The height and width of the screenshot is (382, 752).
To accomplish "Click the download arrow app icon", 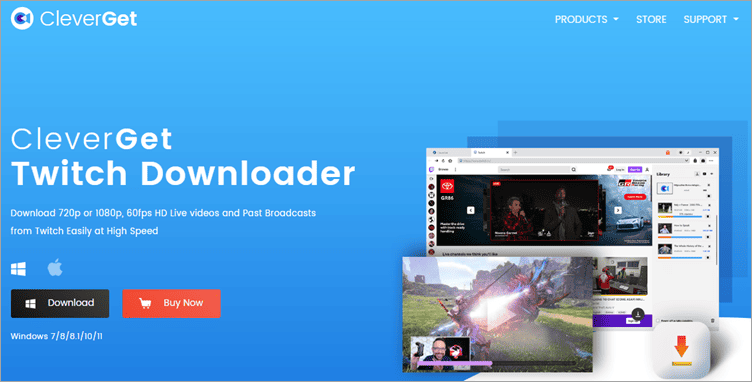I will pos(681,351).
